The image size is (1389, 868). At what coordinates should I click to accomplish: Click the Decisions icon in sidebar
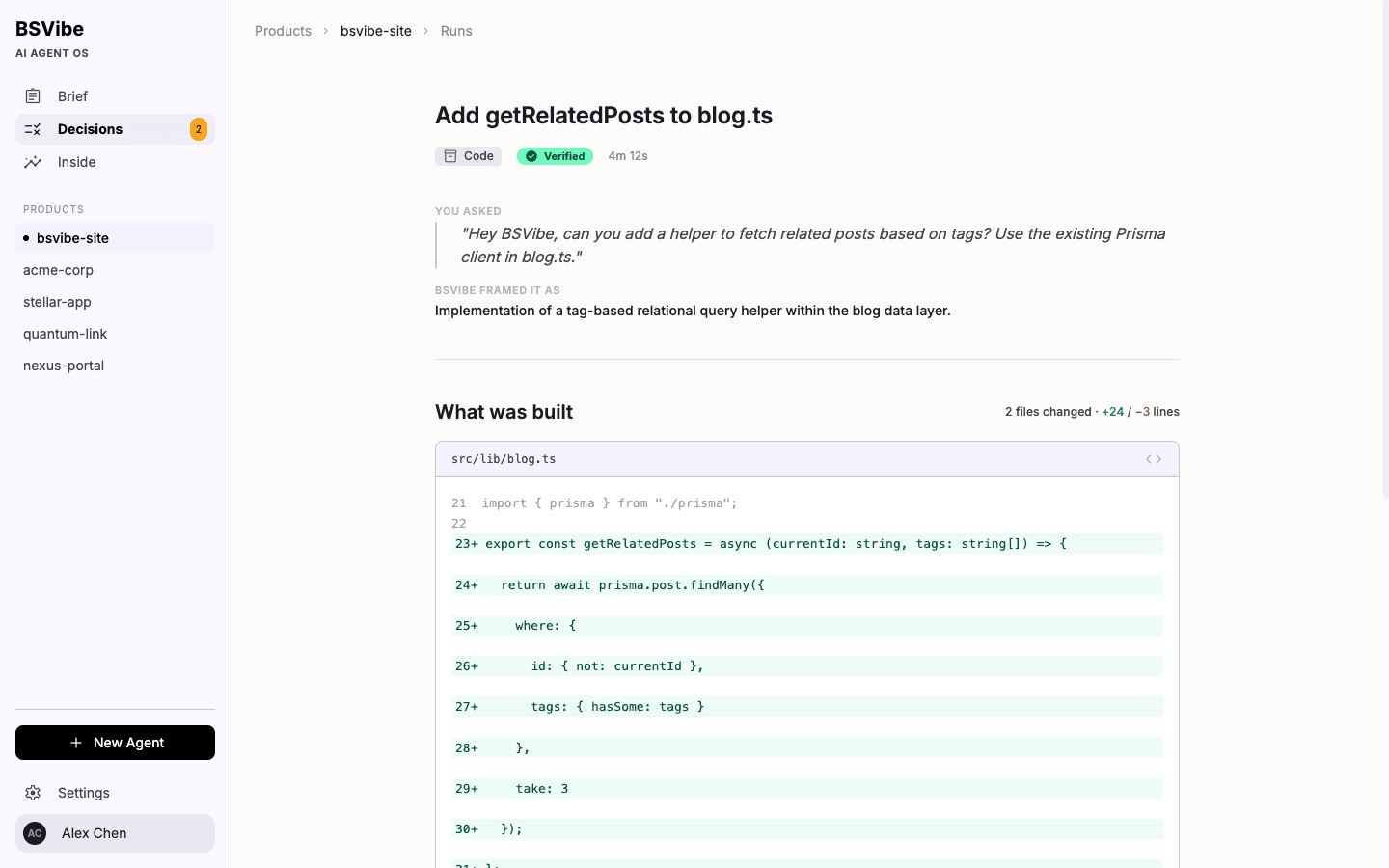tap(33, 129)
